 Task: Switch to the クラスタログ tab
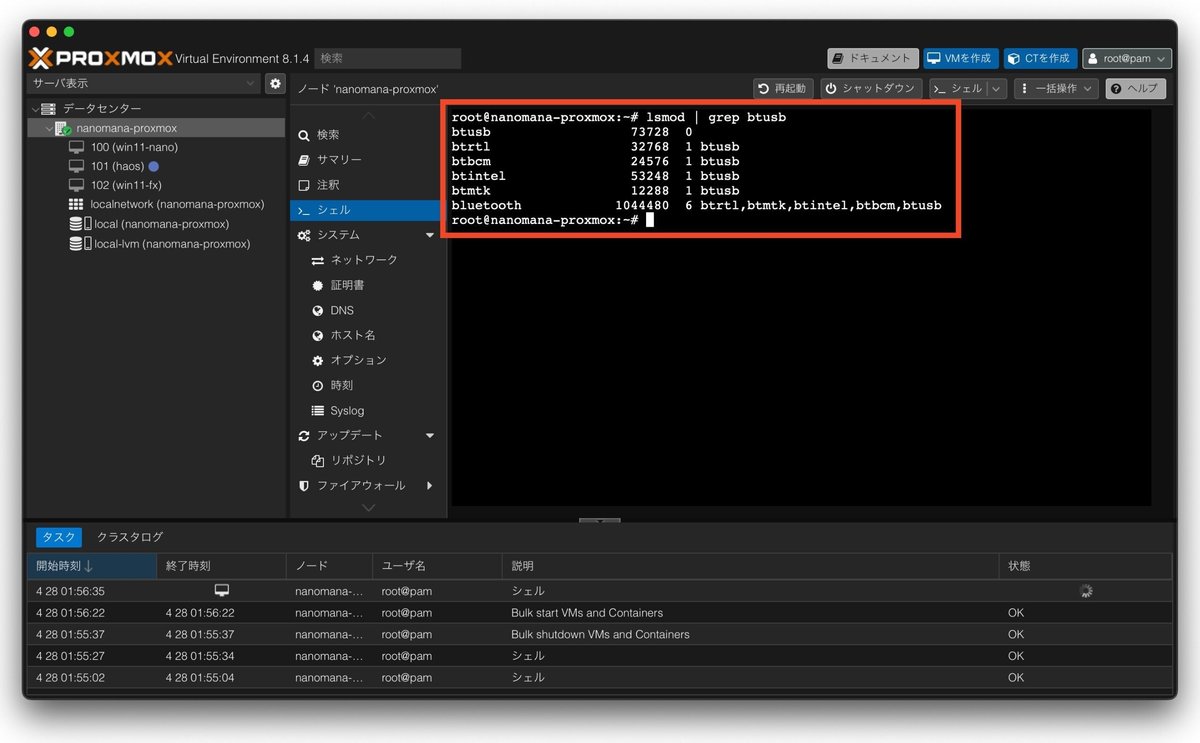pyautogui.click(x=129, y=537)
